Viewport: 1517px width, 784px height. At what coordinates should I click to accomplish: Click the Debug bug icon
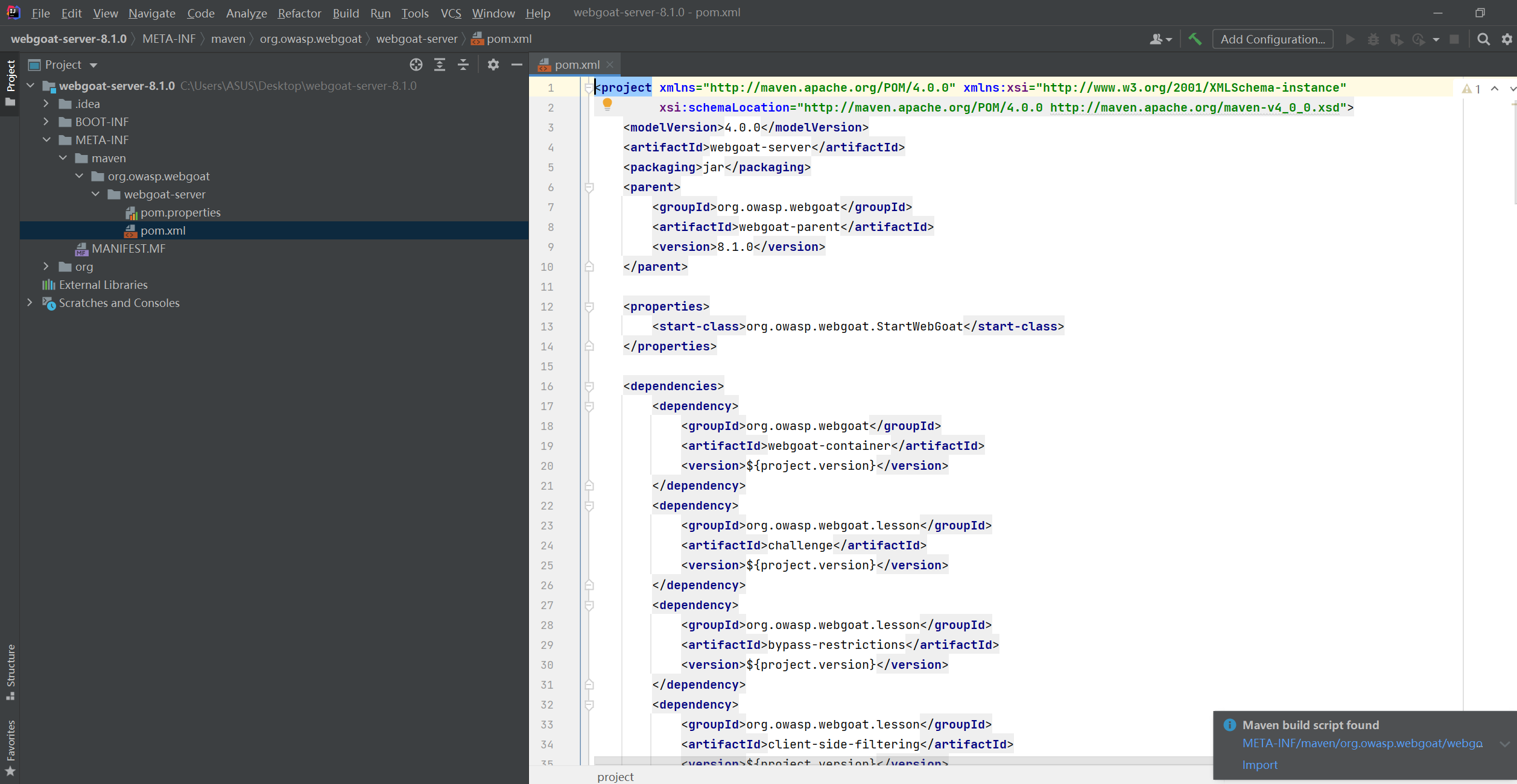pos(1373,39)
